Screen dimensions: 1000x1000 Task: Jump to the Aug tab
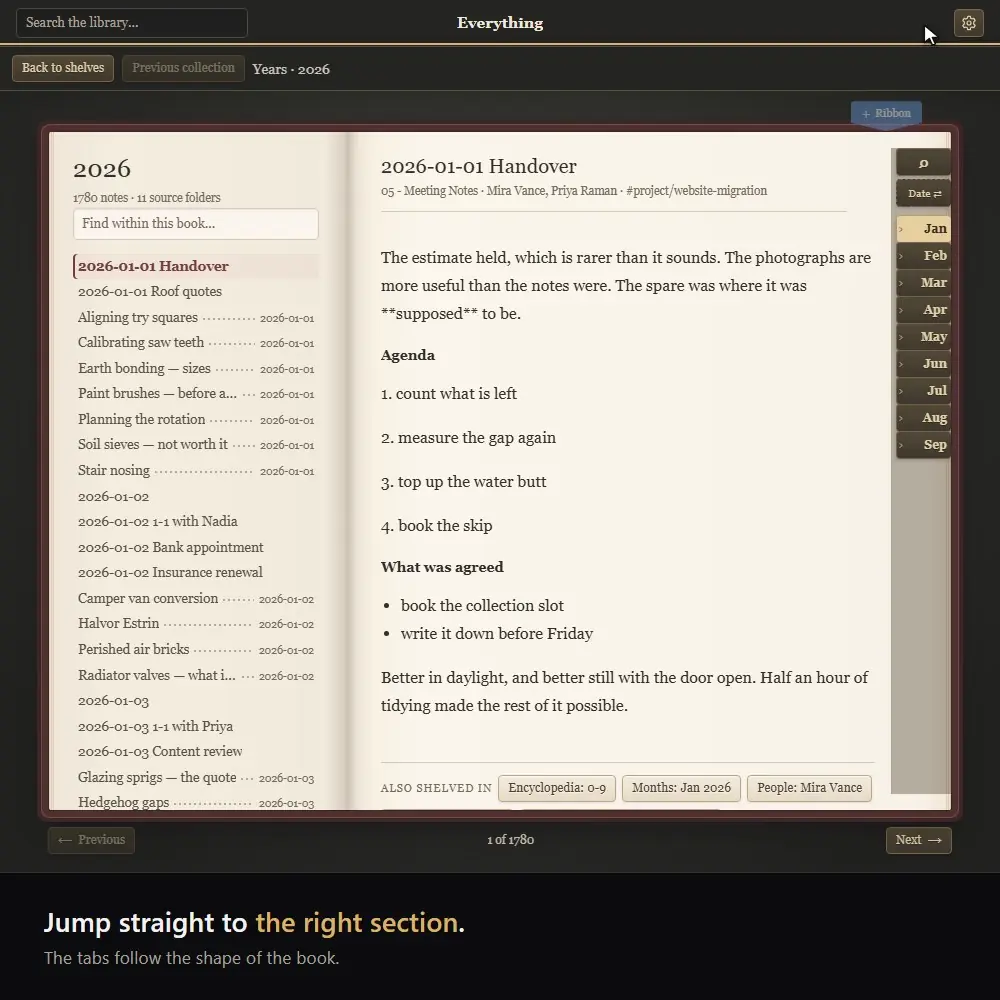click(923, 418)
